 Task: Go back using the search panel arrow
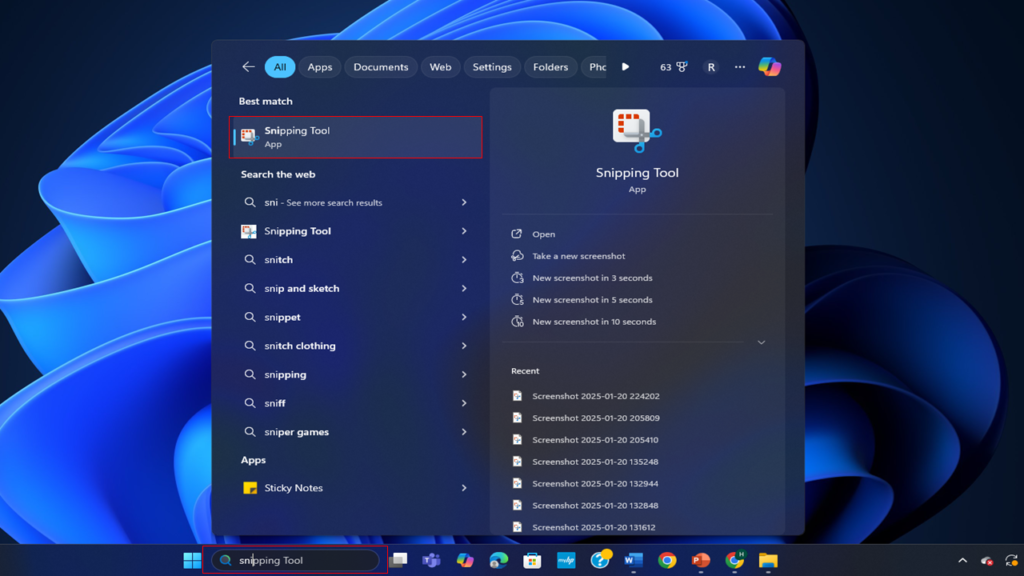coord(248,67)
